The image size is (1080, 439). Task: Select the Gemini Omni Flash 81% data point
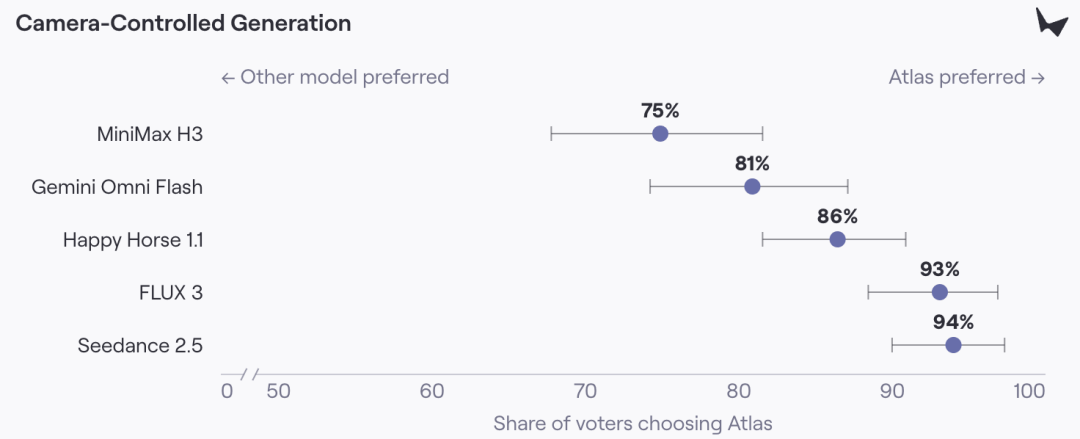752,186
